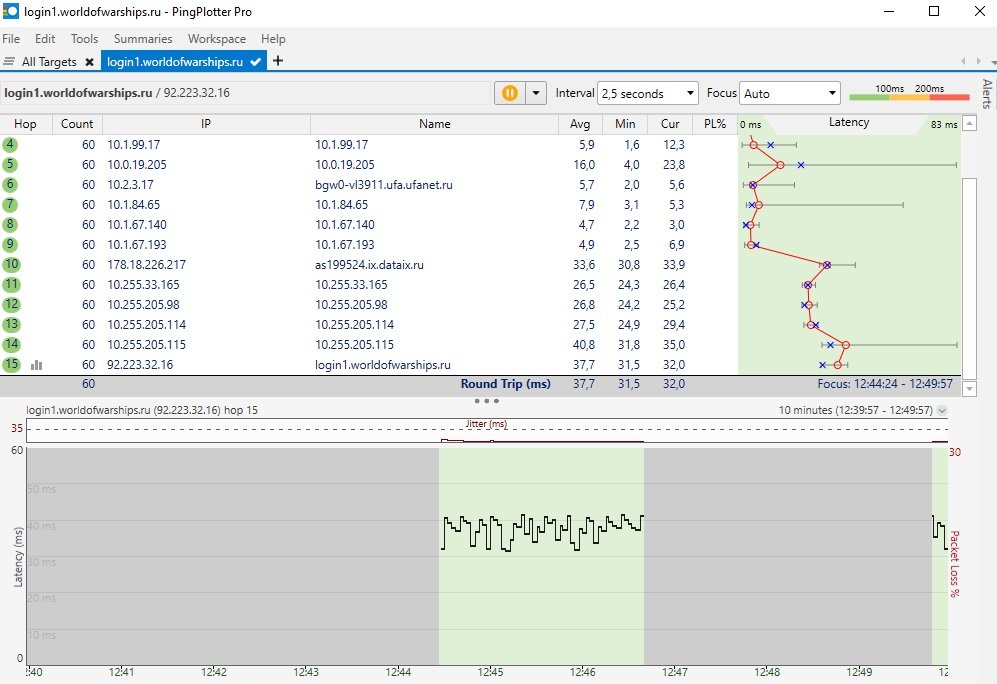Click the tab scroll right arrow
Image resolution: width=997 pixels, height=684 pixels.
980,62
